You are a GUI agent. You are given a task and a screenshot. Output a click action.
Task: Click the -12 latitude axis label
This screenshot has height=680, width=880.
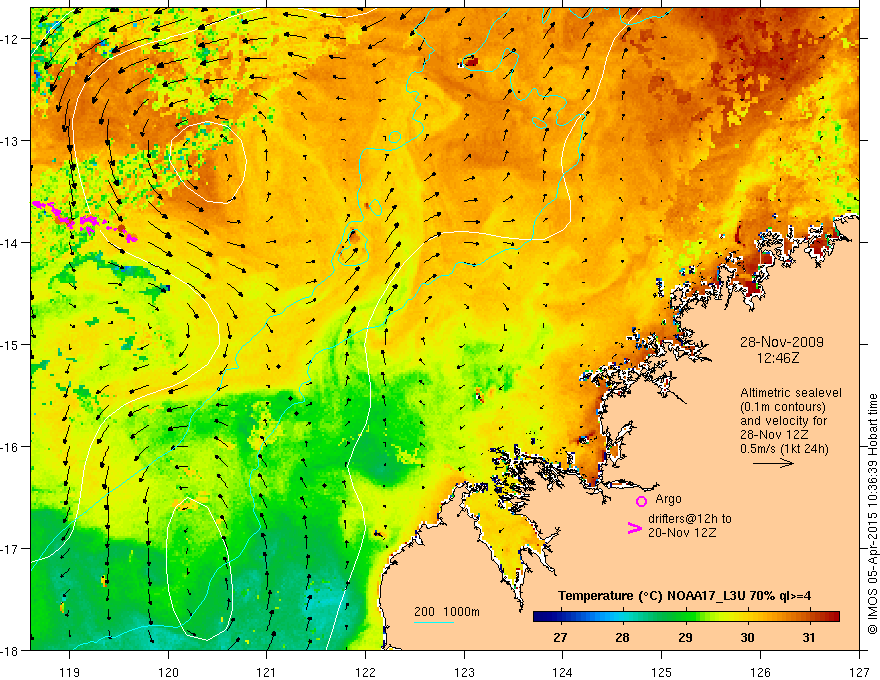pyautogui.click(x=11, y=39)
